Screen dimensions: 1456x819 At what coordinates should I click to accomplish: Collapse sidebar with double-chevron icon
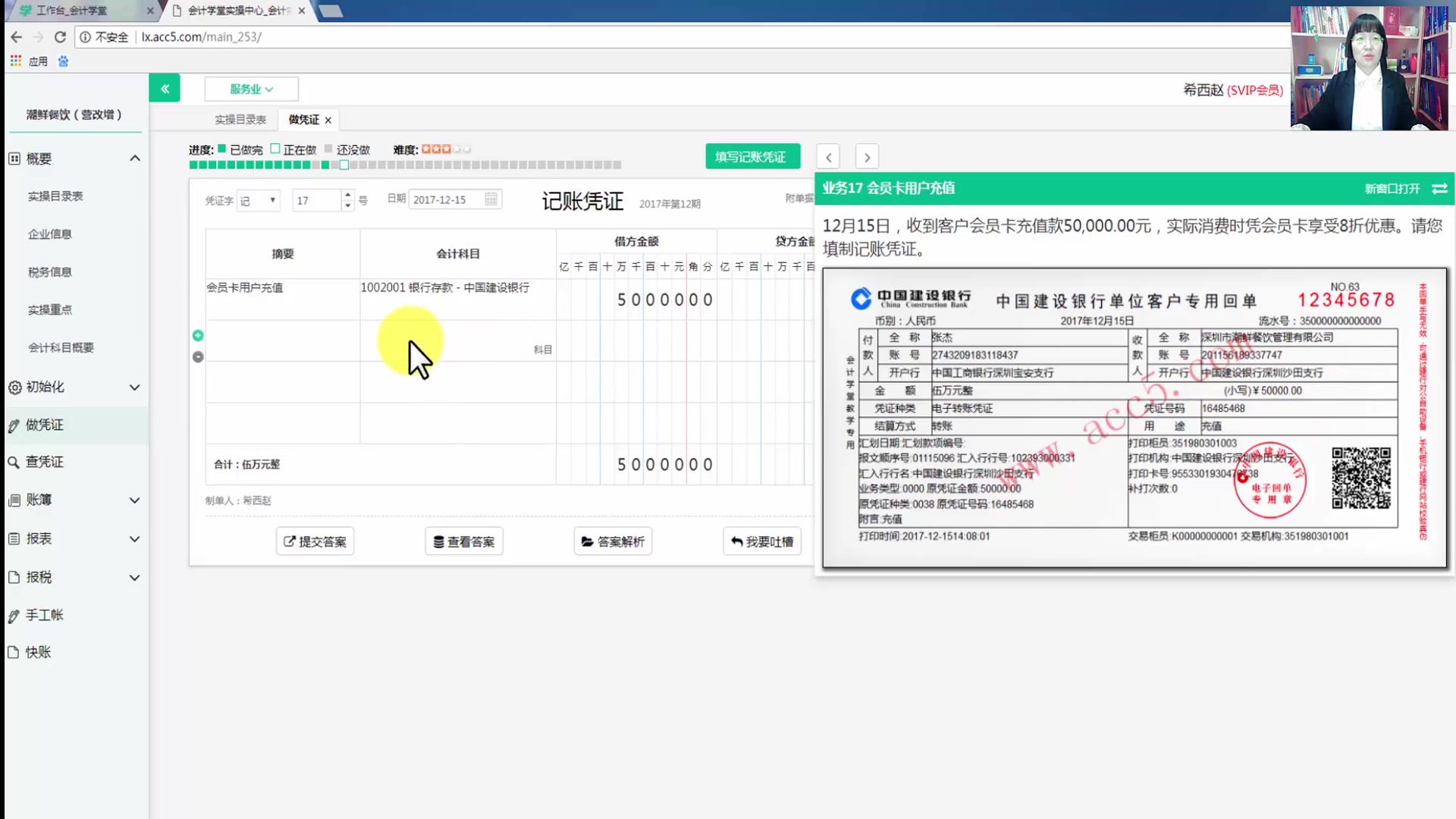pyautogui.click(x=165, y=89)
